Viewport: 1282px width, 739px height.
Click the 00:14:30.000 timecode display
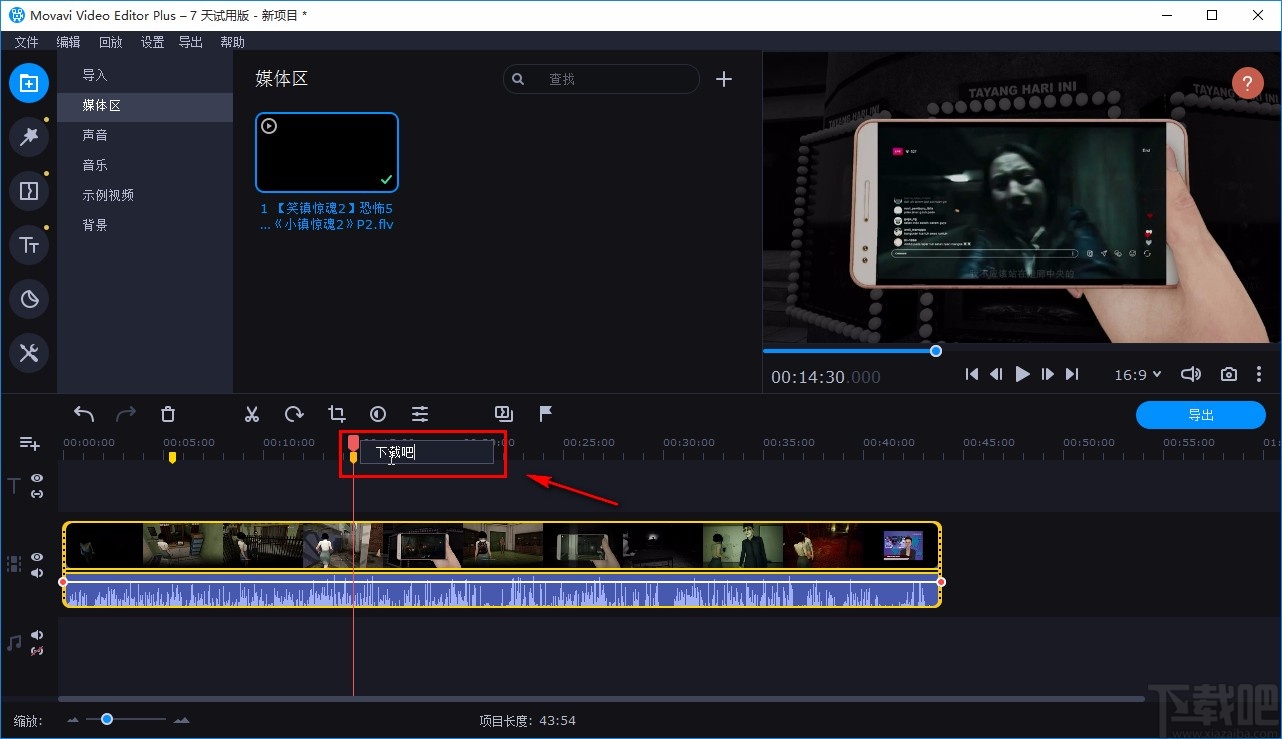pos(826,377)
